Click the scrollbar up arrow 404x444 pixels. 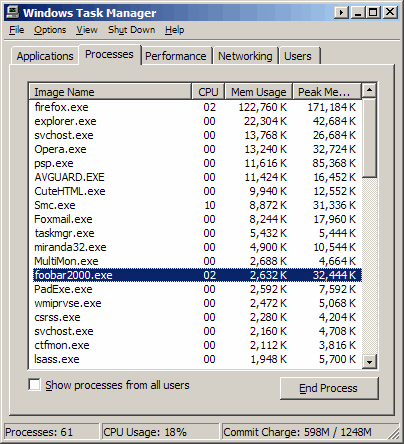coord(369,90)
